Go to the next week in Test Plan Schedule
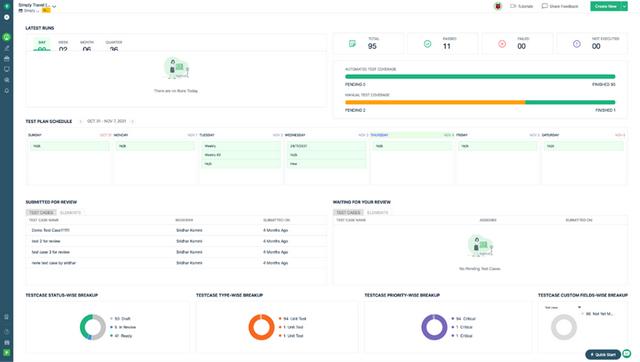The height and width of the screenshot is (362, 640). [132, 121]
